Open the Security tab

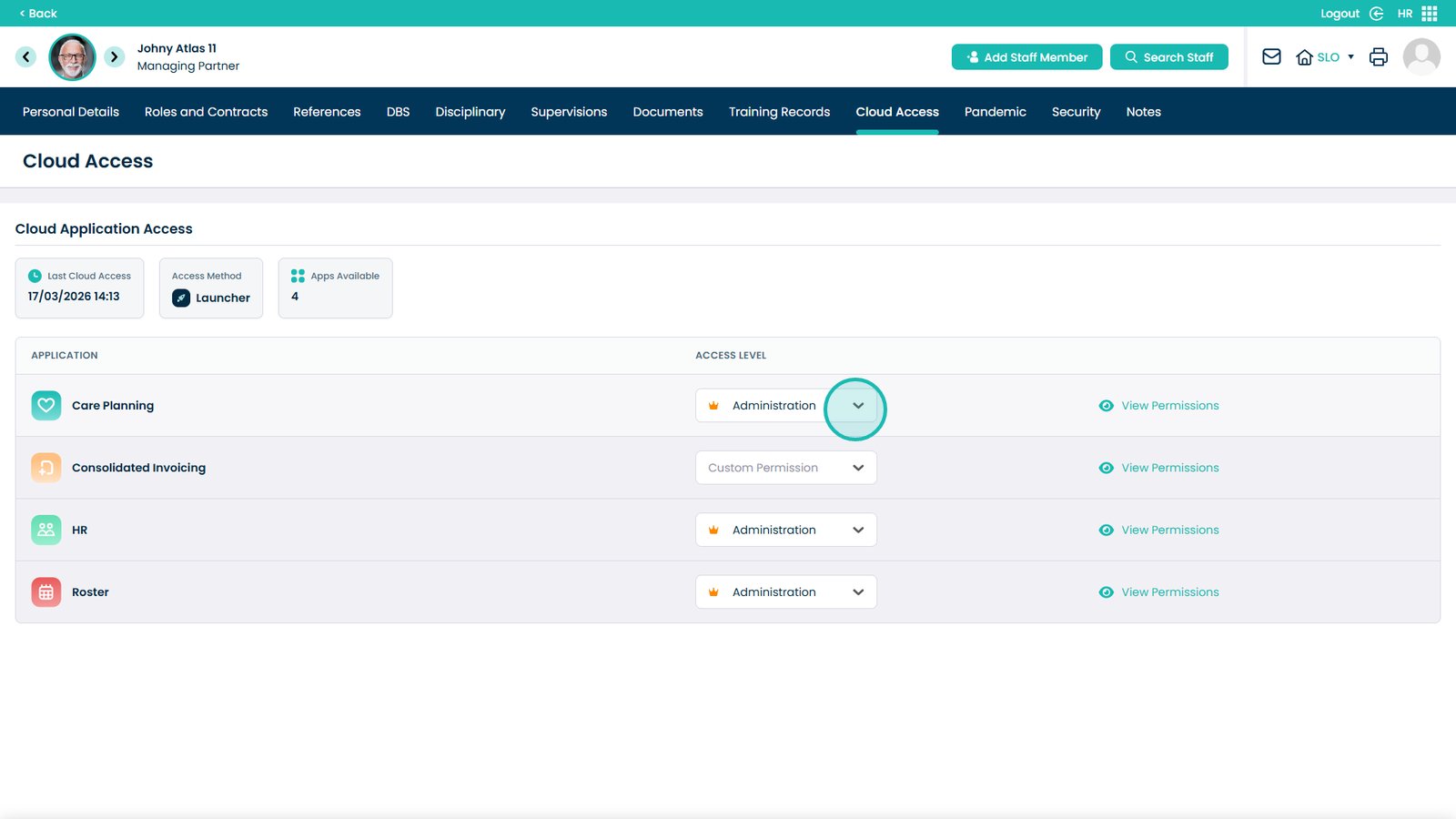click(x=1076, y=112)
